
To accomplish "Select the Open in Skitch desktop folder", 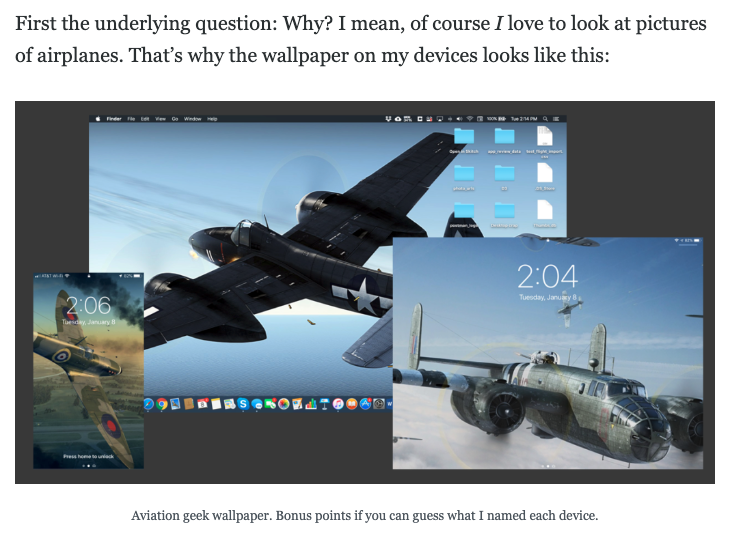I will point(464,140).
